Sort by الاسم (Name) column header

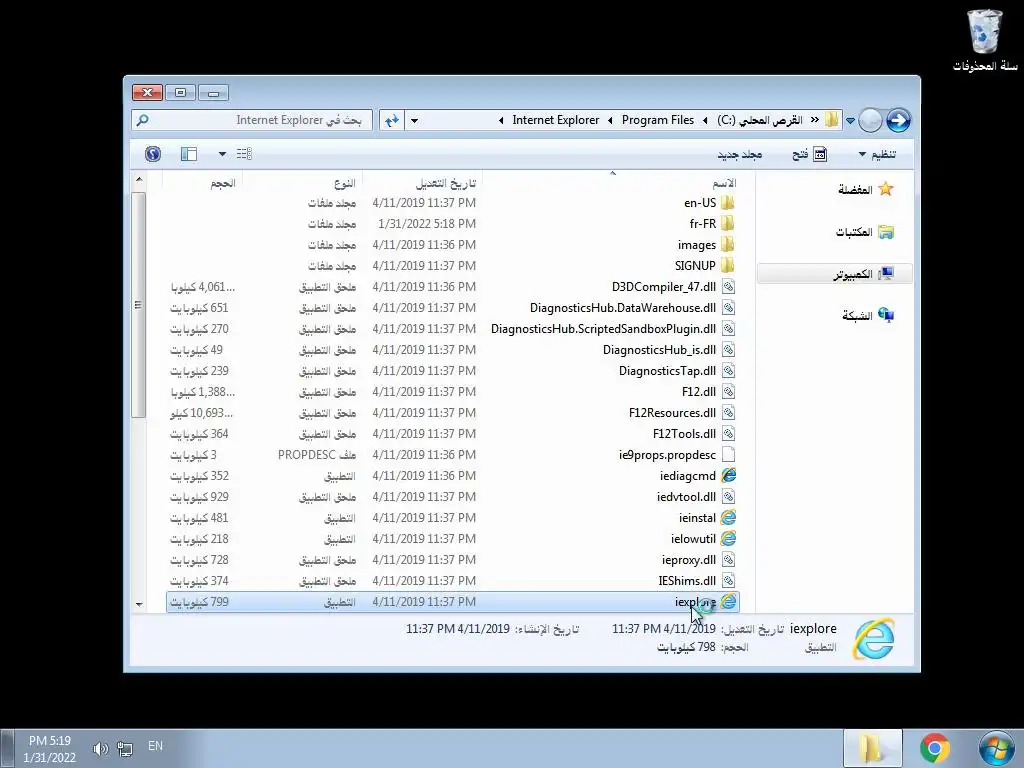pos(724,183)
